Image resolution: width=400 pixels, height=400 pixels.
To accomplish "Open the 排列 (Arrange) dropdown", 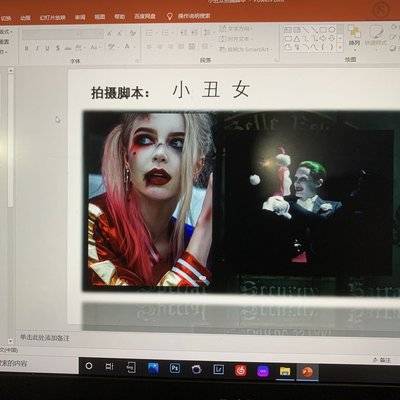I will point(354,39).
